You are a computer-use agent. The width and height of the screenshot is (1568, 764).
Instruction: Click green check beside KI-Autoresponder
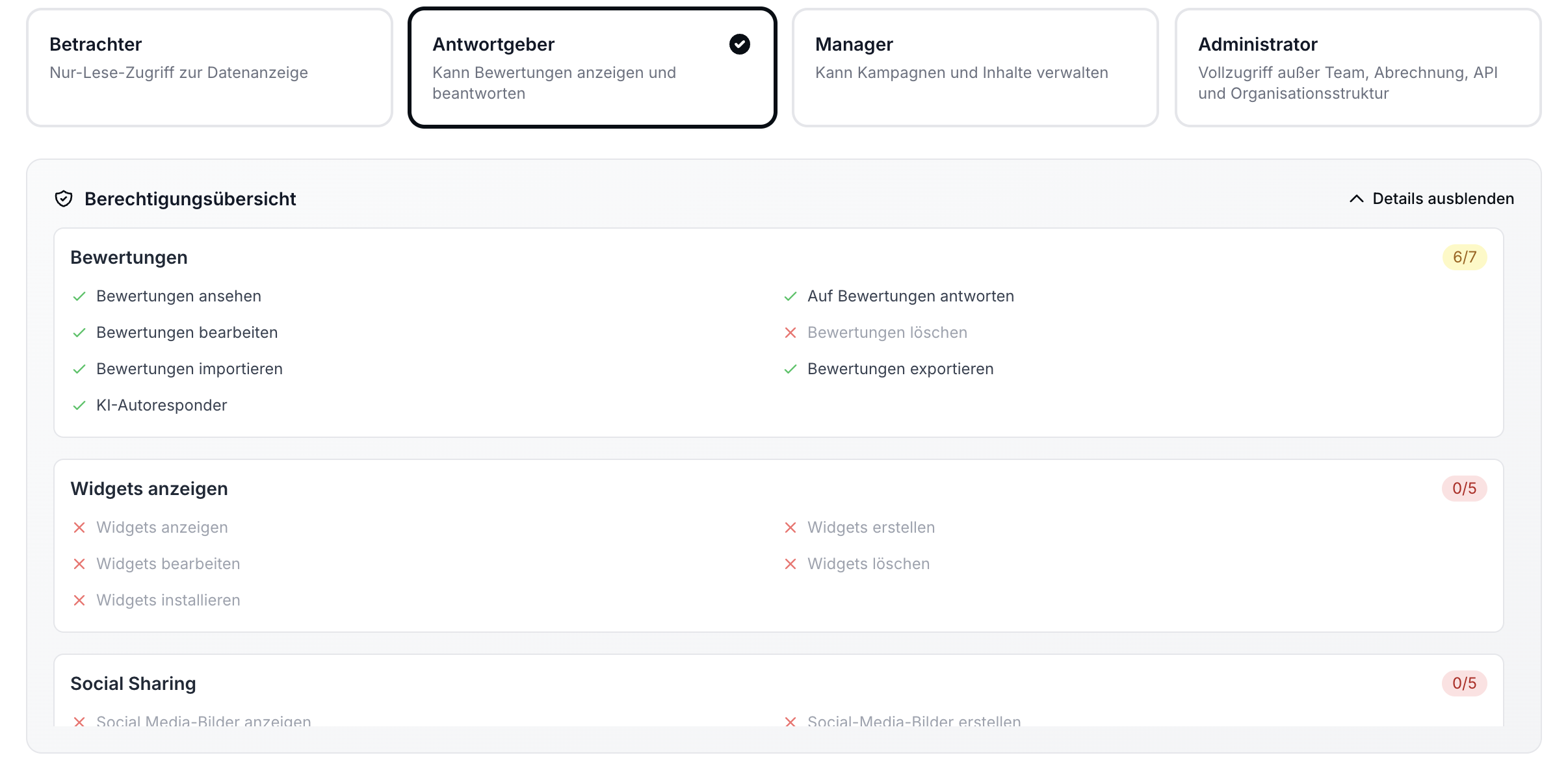point(79,405)
